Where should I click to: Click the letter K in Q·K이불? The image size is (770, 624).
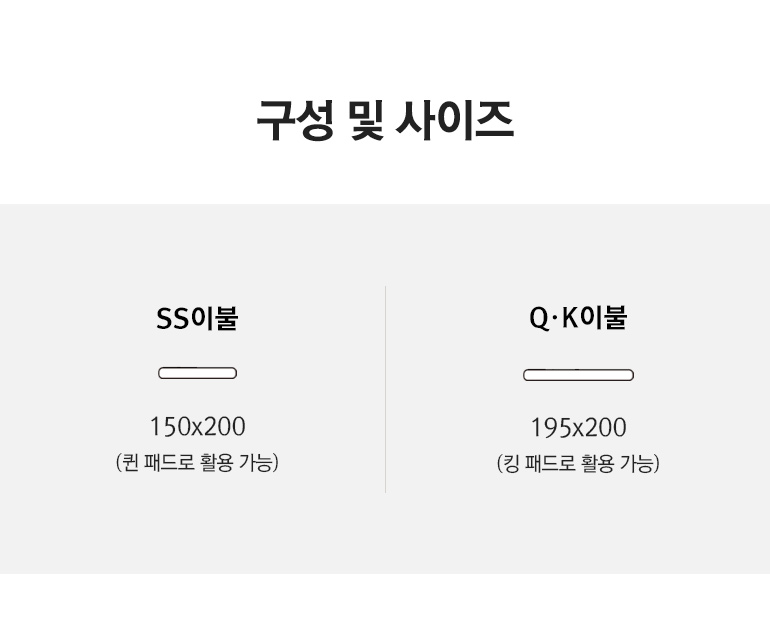tap(570, 318)
